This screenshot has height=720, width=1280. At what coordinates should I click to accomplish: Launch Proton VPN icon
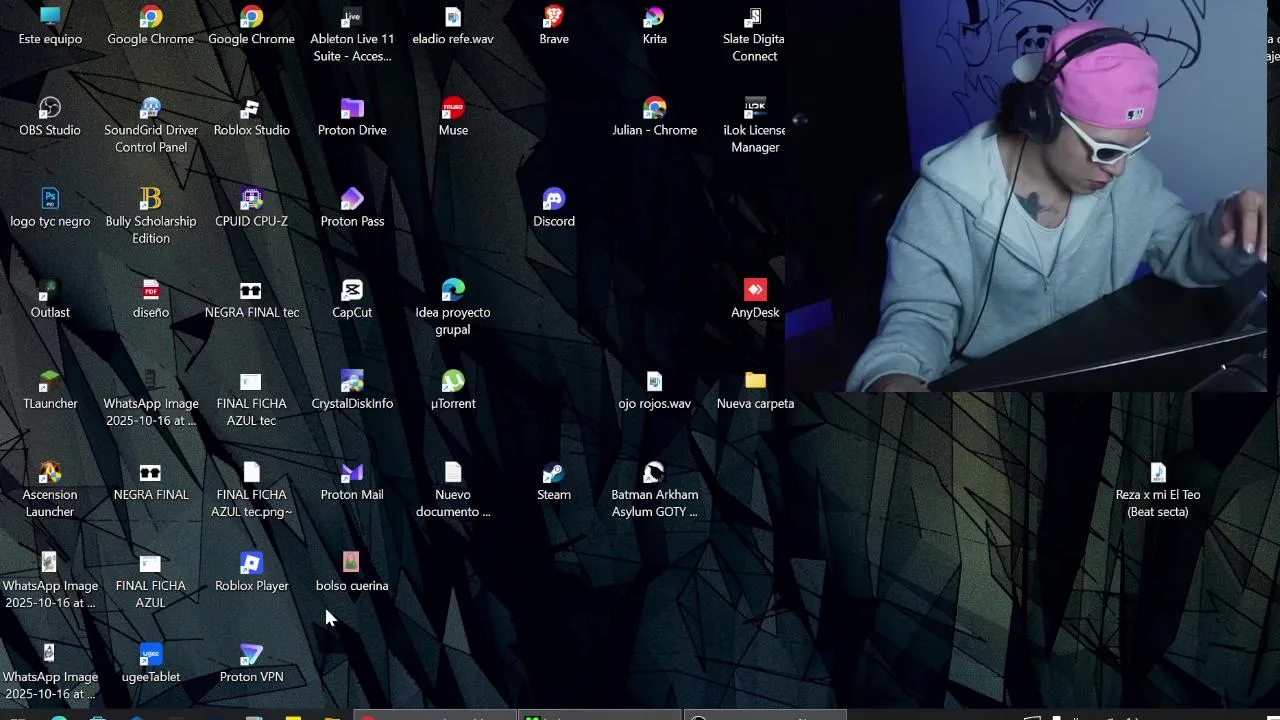pyautogui.click(x=251, y=664)
